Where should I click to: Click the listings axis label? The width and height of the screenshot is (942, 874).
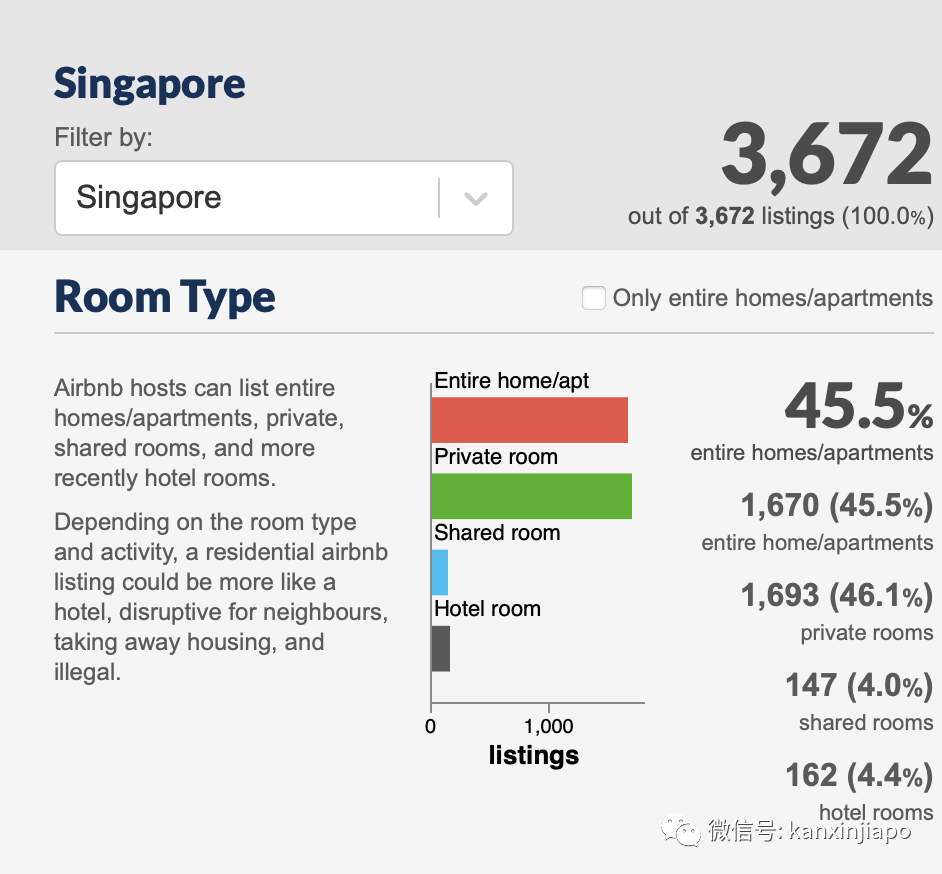point(533,755)
